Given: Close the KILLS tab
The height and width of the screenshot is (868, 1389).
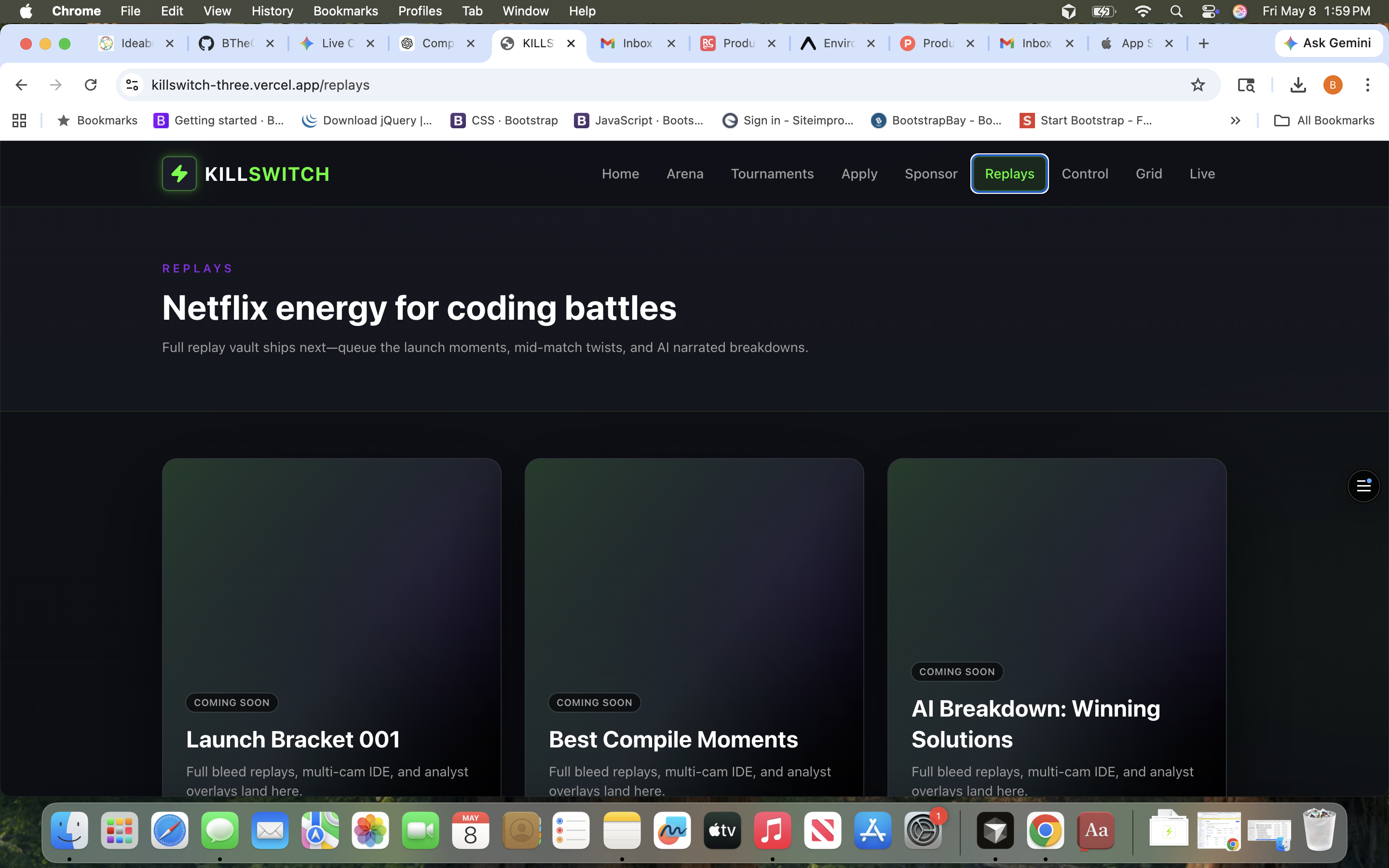Looking at the screenshot, I should tap(571, 43).
